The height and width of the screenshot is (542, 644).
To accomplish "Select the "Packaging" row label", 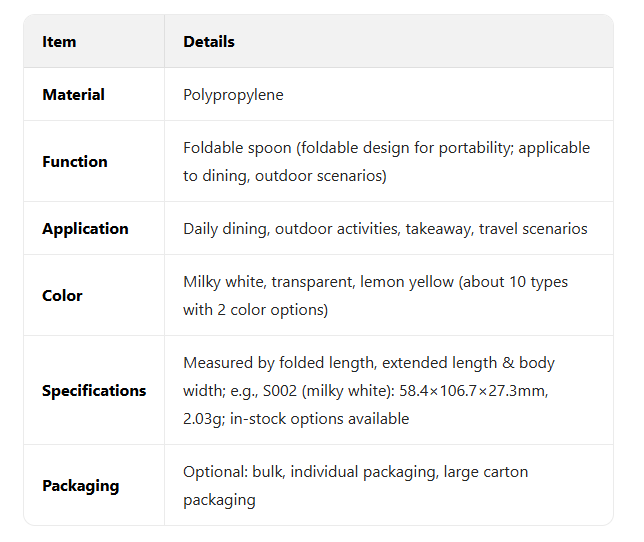I will pos(80,486).
